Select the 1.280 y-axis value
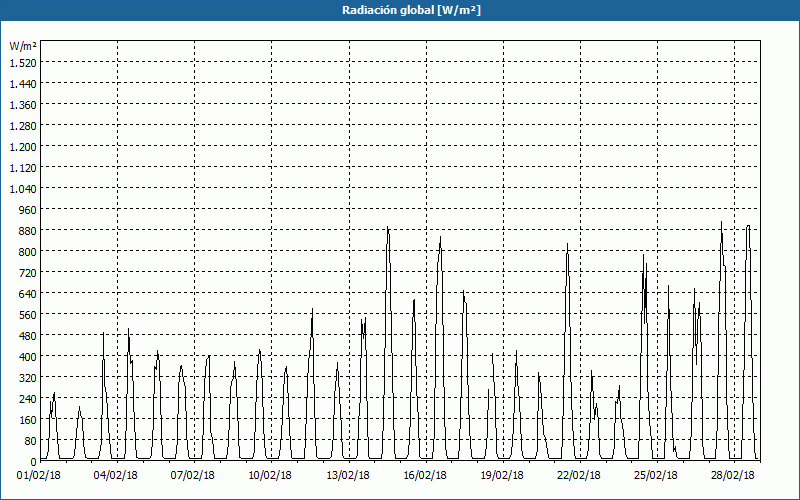Screen dimensions: 800x500 pos(23,126)
